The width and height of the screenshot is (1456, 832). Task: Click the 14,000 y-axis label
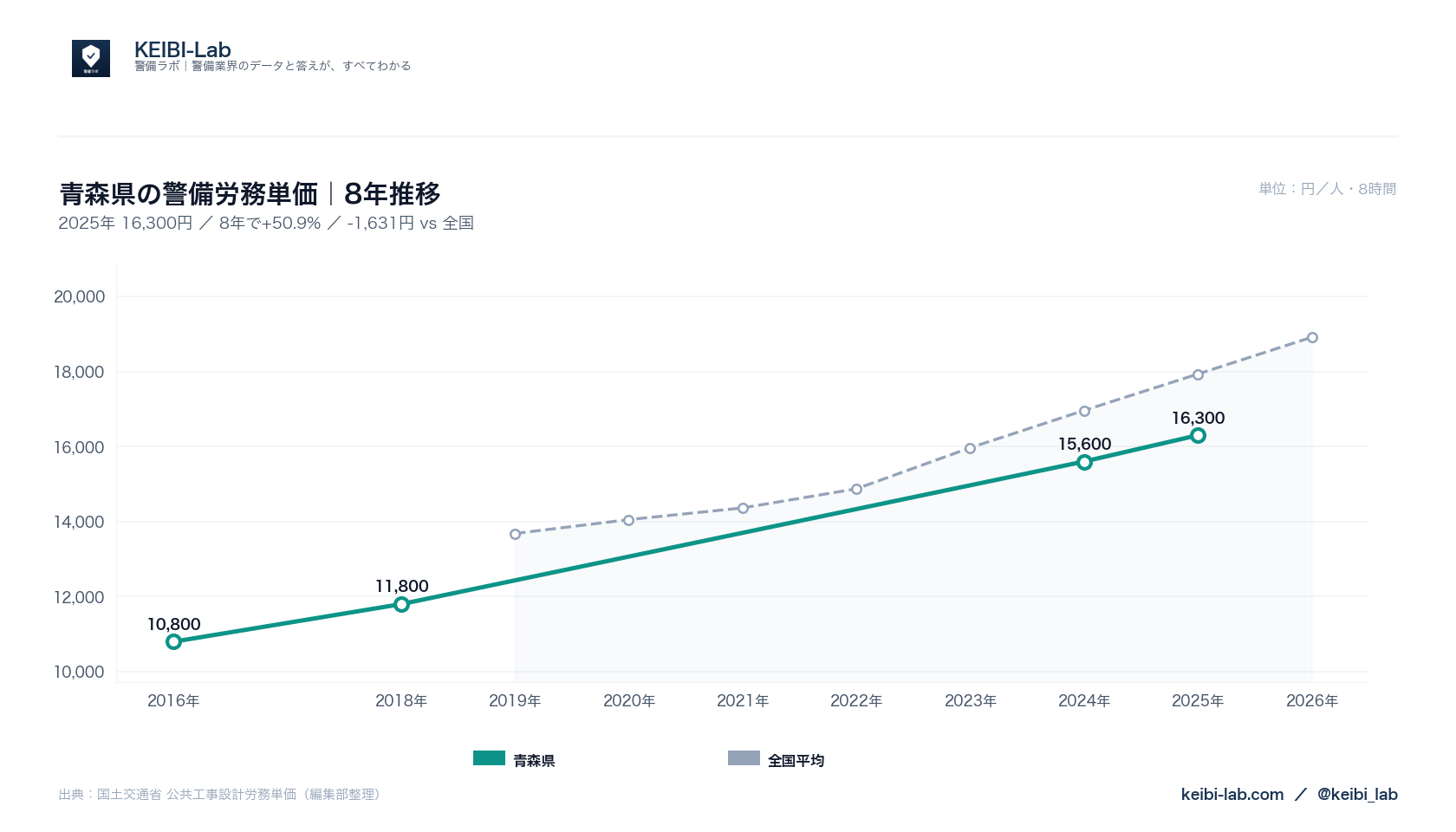(79, 522)
